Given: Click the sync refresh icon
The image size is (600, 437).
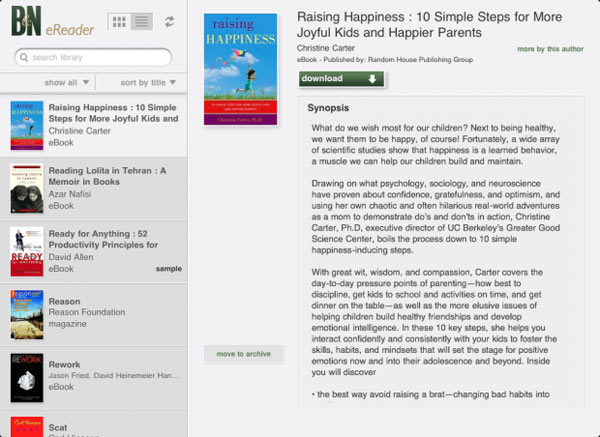Looking at the screenshot, I should (169, 21).
